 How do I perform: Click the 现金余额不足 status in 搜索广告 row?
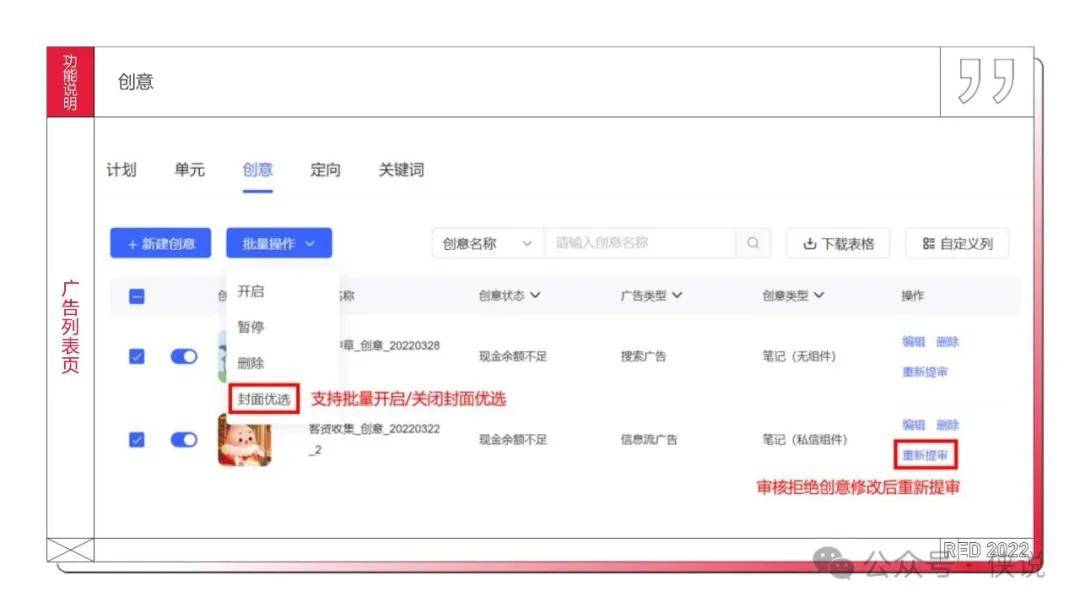(512, 356)
